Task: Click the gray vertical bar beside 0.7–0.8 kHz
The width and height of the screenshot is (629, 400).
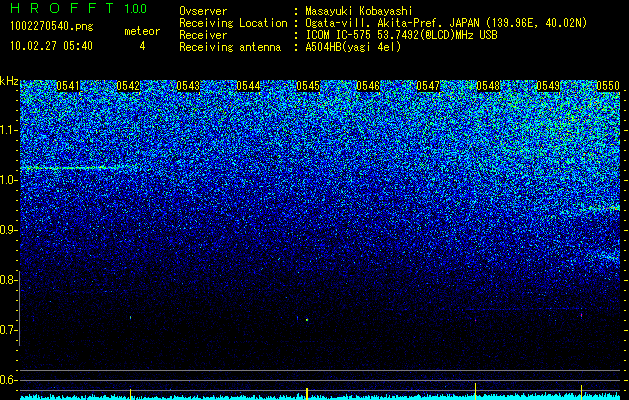Action: click(19, 308)
